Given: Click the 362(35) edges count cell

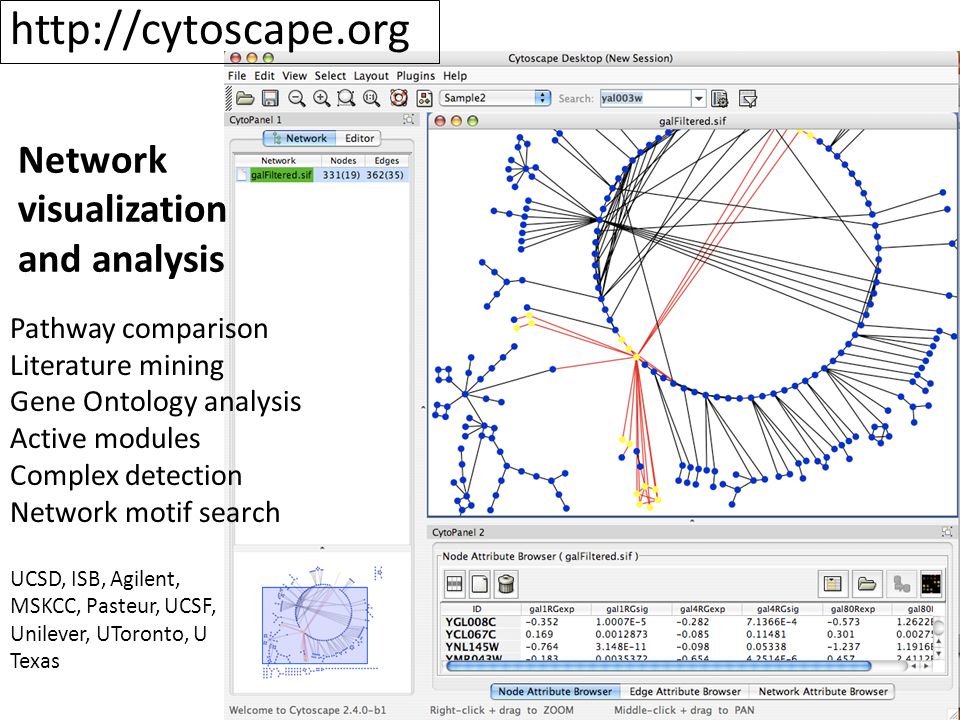Looking at the screenshot, I should (385, 175).
